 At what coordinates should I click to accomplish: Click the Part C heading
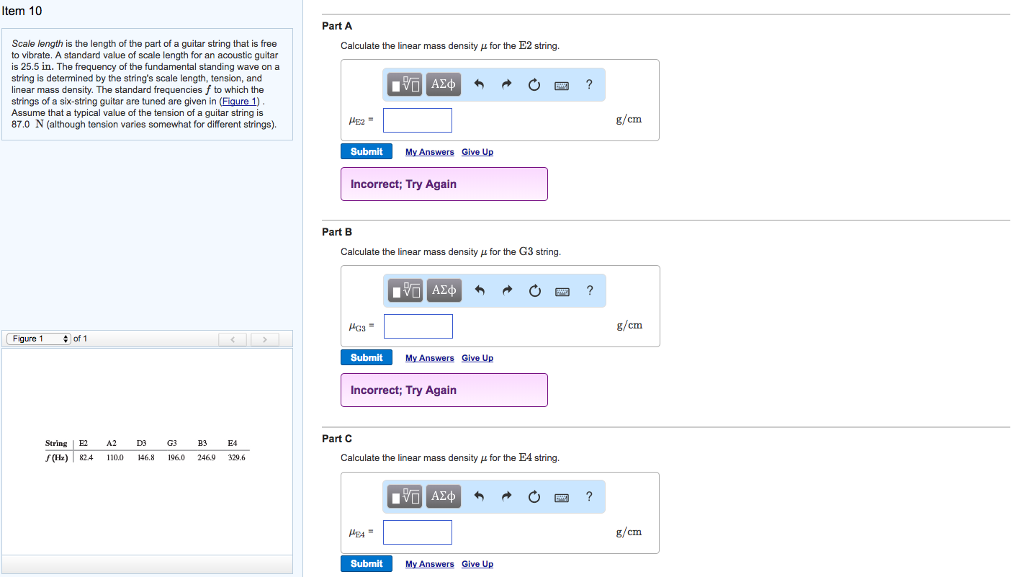(x=337, y=439)
